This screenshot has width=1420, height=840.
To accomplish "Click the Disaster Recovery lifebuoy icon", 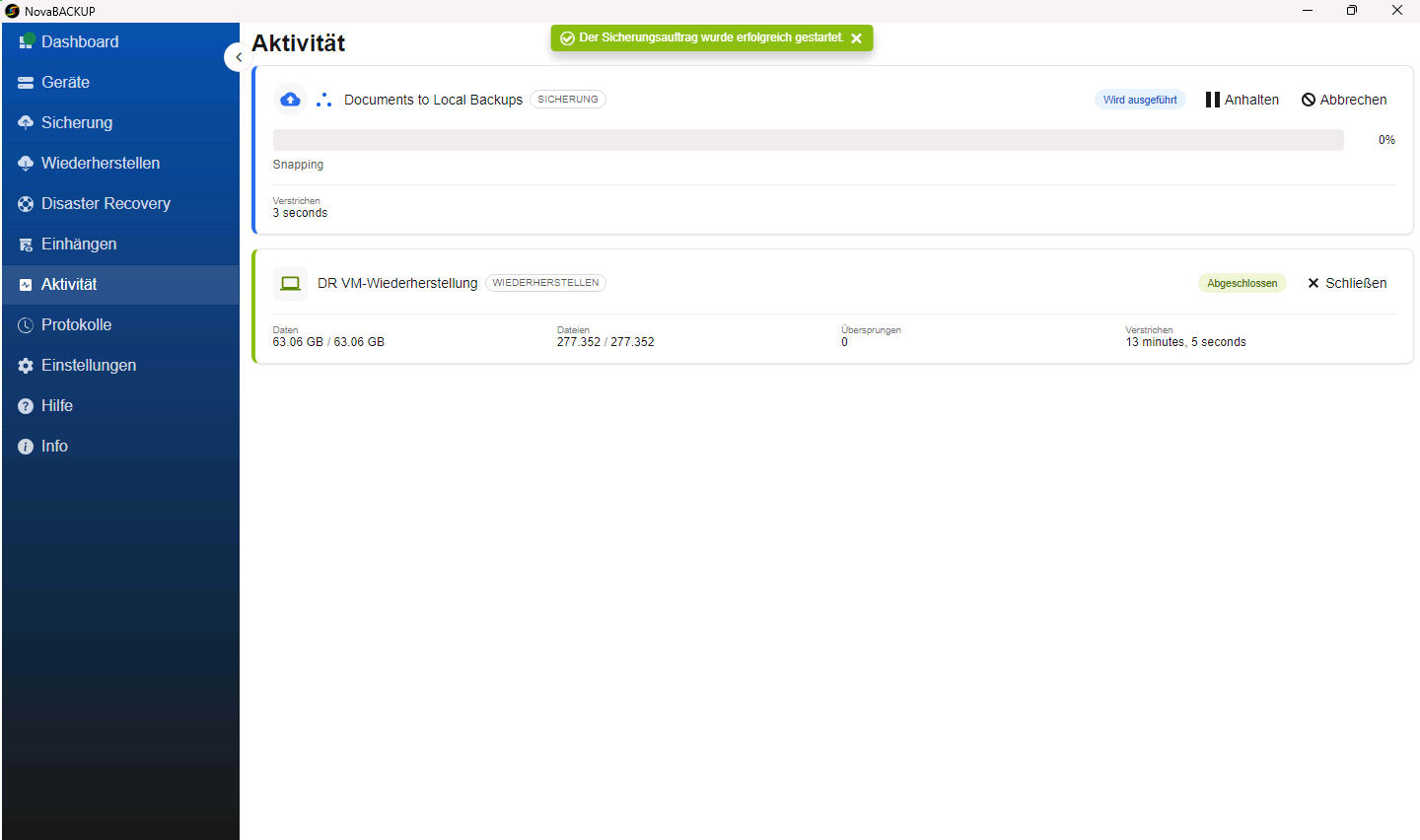I will [26, 204].
